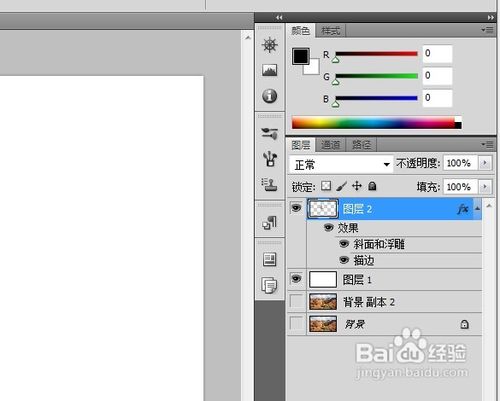Click the lock icon on 背景 layer
The width and height of the screenshot is (500, 401).
tap(464, 324)
